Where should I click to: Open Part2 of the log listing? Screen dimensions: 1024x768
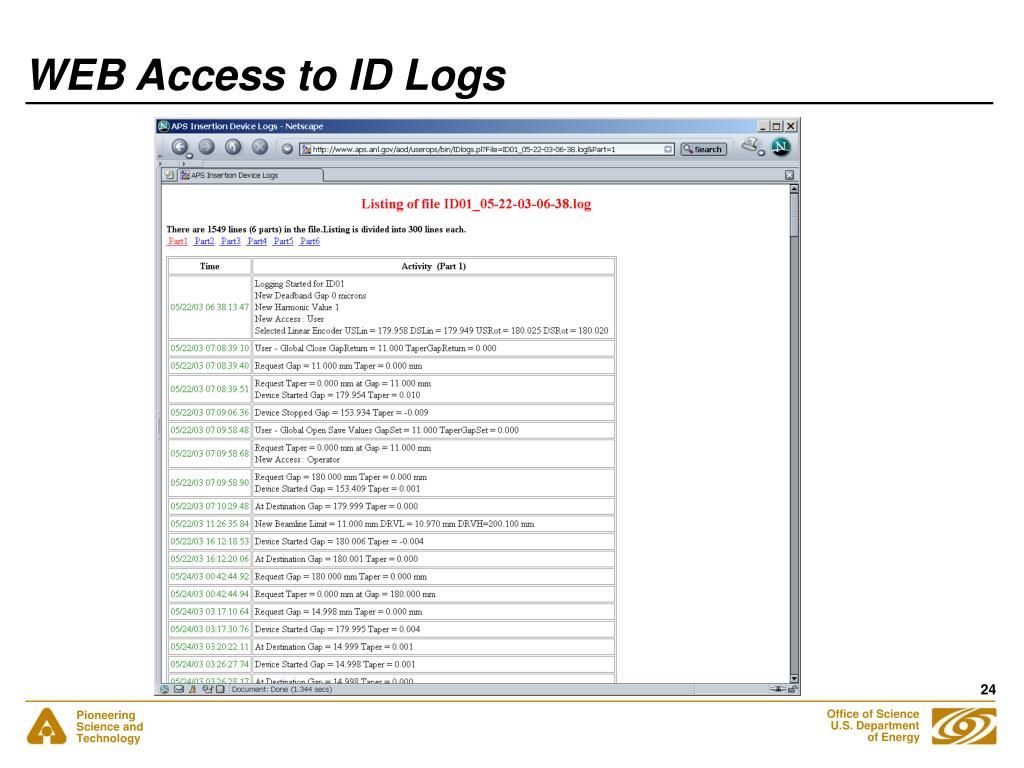pos(204,241)
